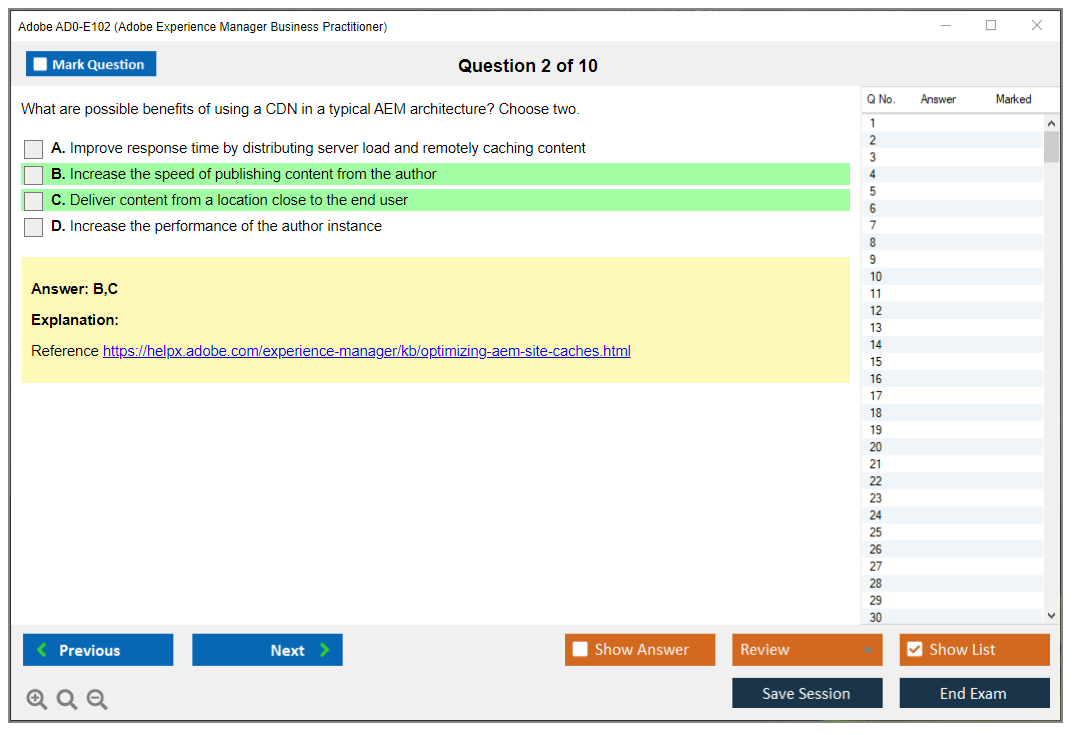This screenshot has height=735, width=1075.
Task: Click Save Session button
Action: [807, 693]
